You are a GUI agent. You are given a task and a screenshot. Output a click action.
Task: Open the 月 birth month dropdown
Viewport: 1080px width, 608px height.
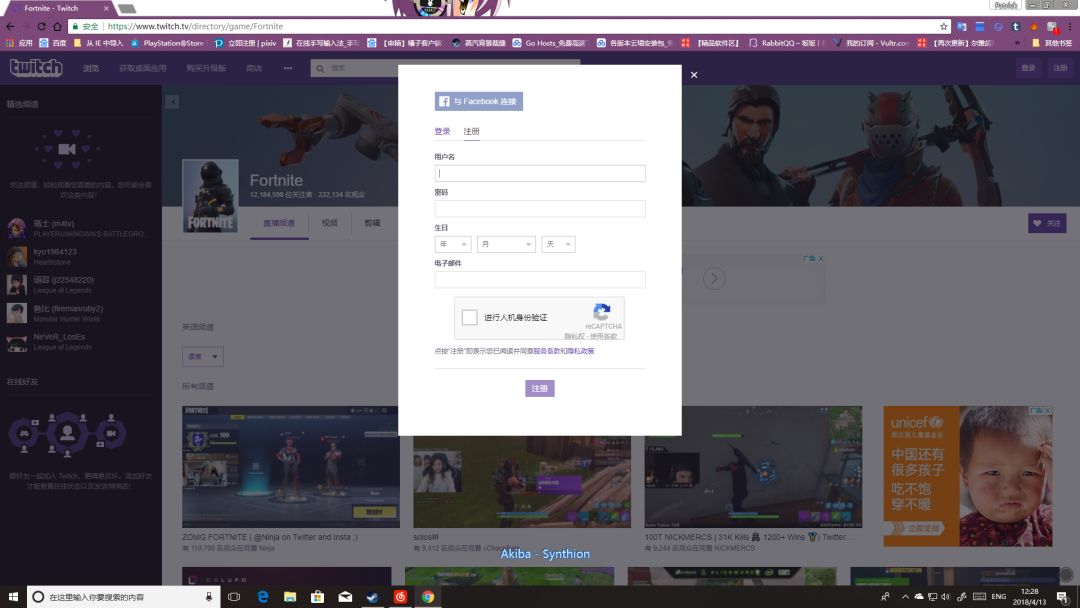pos(506,244)
